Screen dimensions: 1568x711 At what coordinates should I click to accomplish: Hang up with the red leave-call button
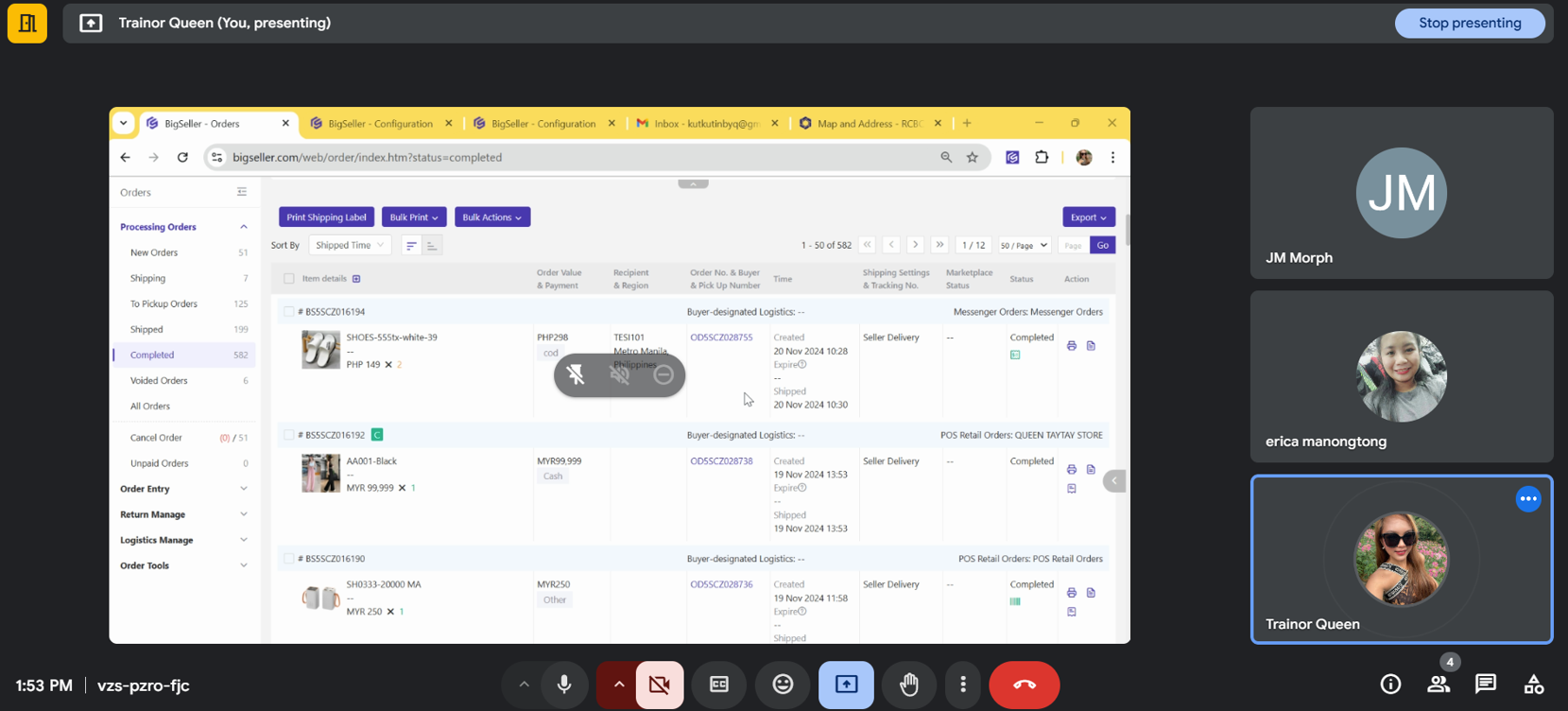click(x=1024, y=685)
